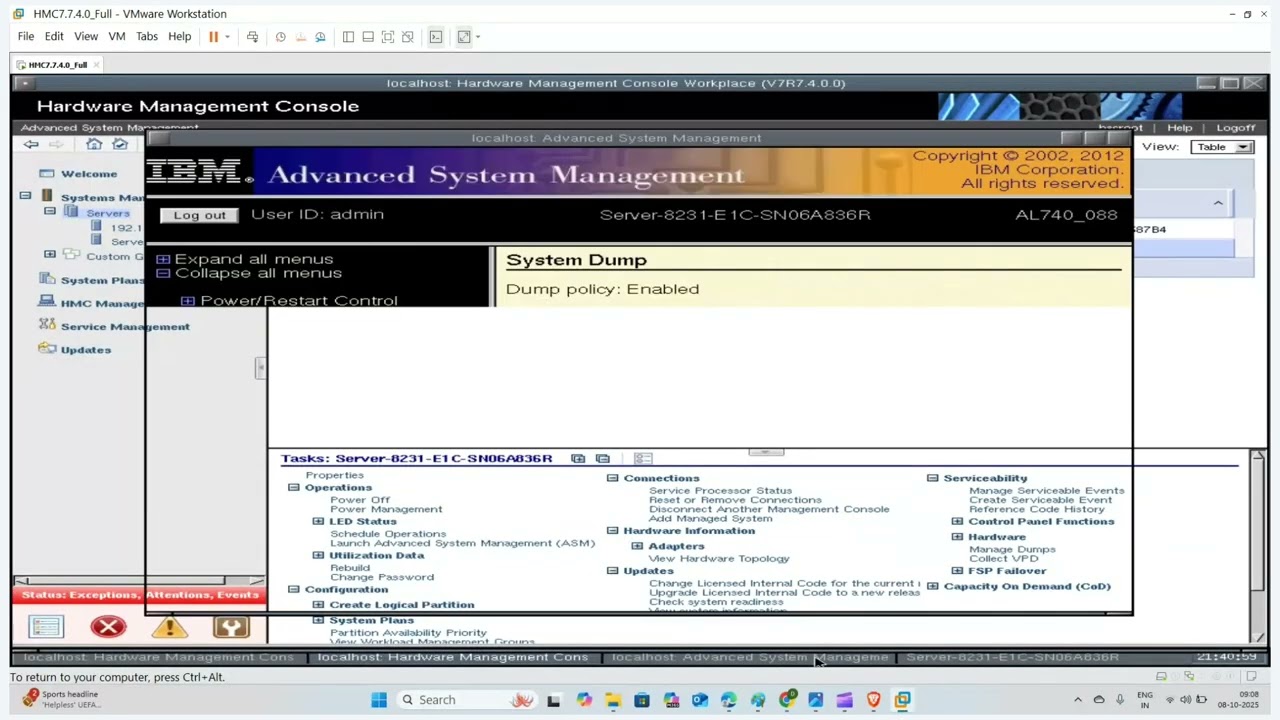
Task: Click the HMC set-home-page icon
Action: click(120, 145)
